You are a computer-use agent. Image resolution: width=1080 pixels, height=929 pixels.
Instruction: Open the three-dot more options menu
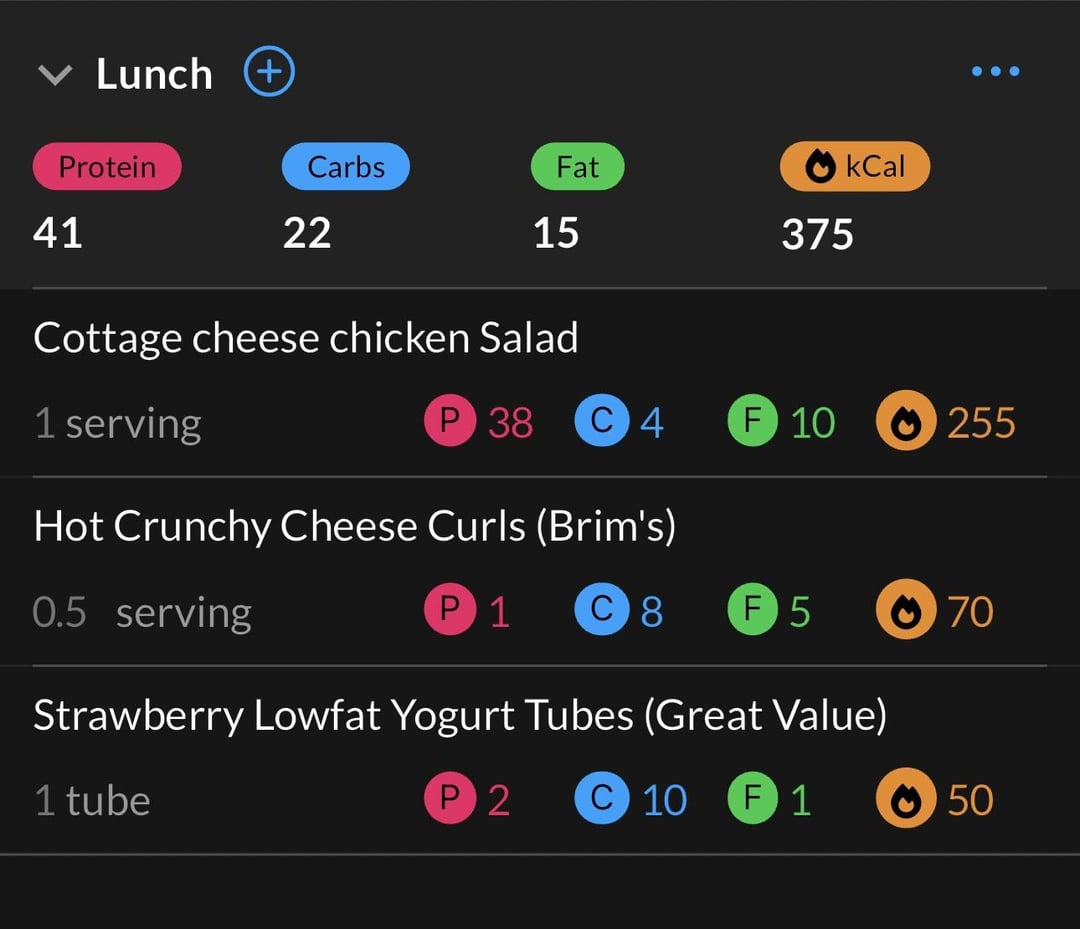[x=995, y=71]
